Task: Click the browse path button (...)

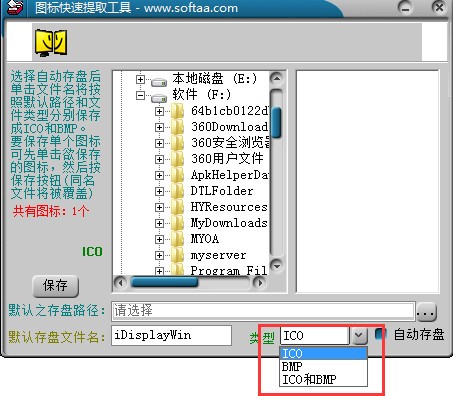Action: pos(427,312)
